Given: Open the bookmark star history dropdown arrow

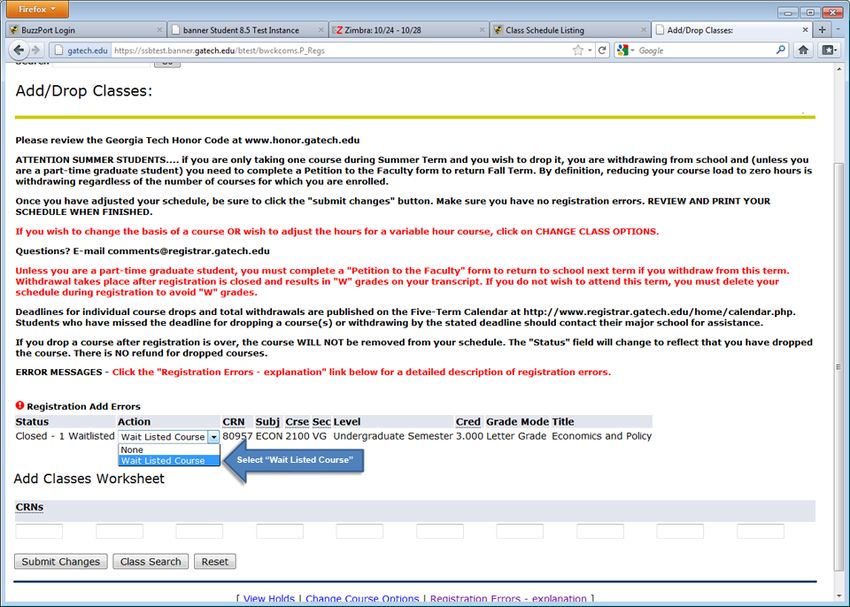Looking at the screenshot, I should [590, 50].
